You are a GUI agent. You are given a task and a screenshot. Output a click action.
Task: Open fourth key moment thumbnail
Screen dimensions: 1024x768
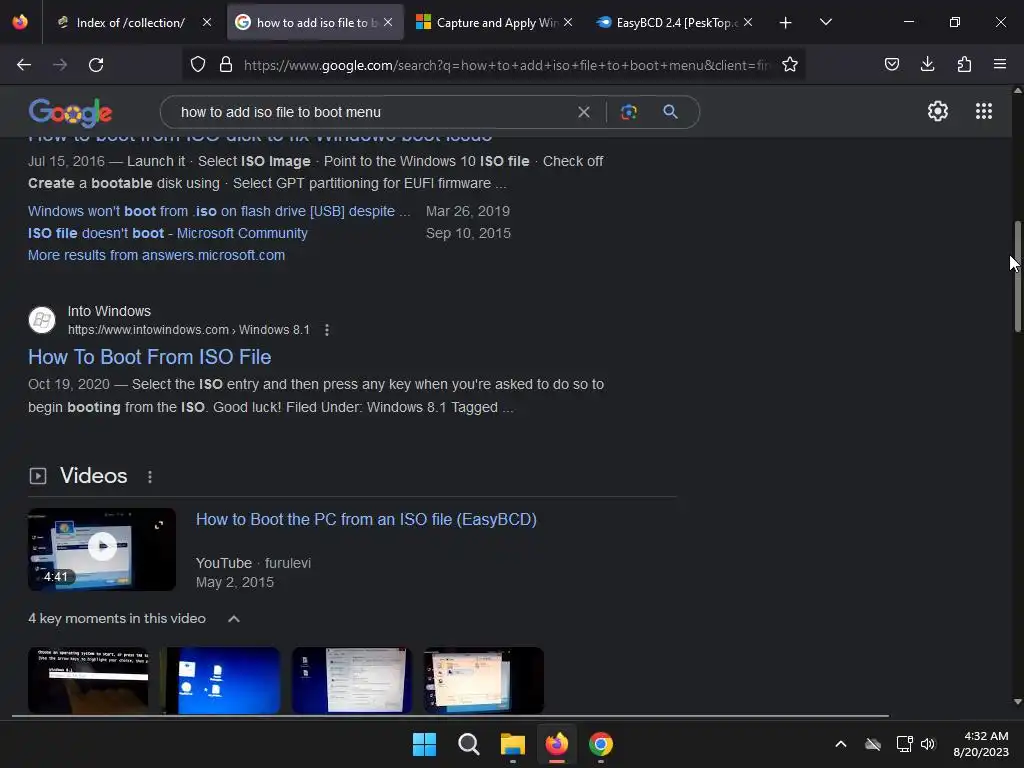tap(484, 680)
